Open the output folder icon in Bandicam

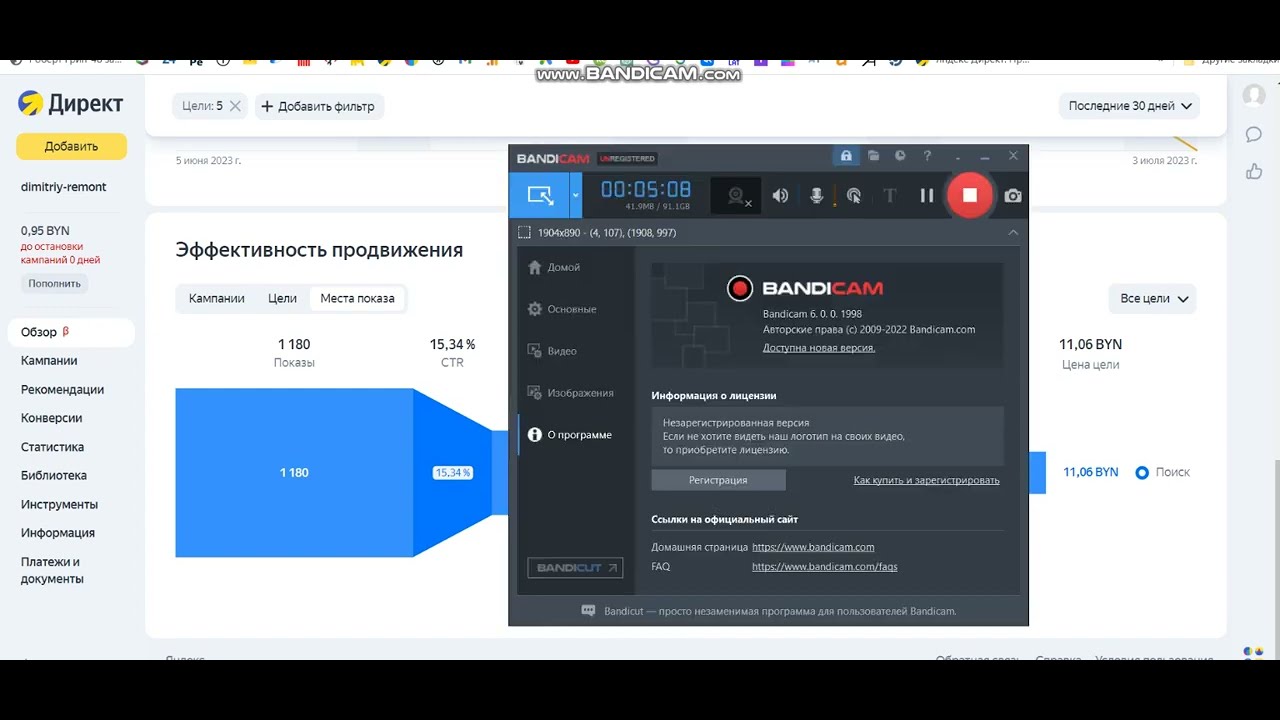pos(873,156)
